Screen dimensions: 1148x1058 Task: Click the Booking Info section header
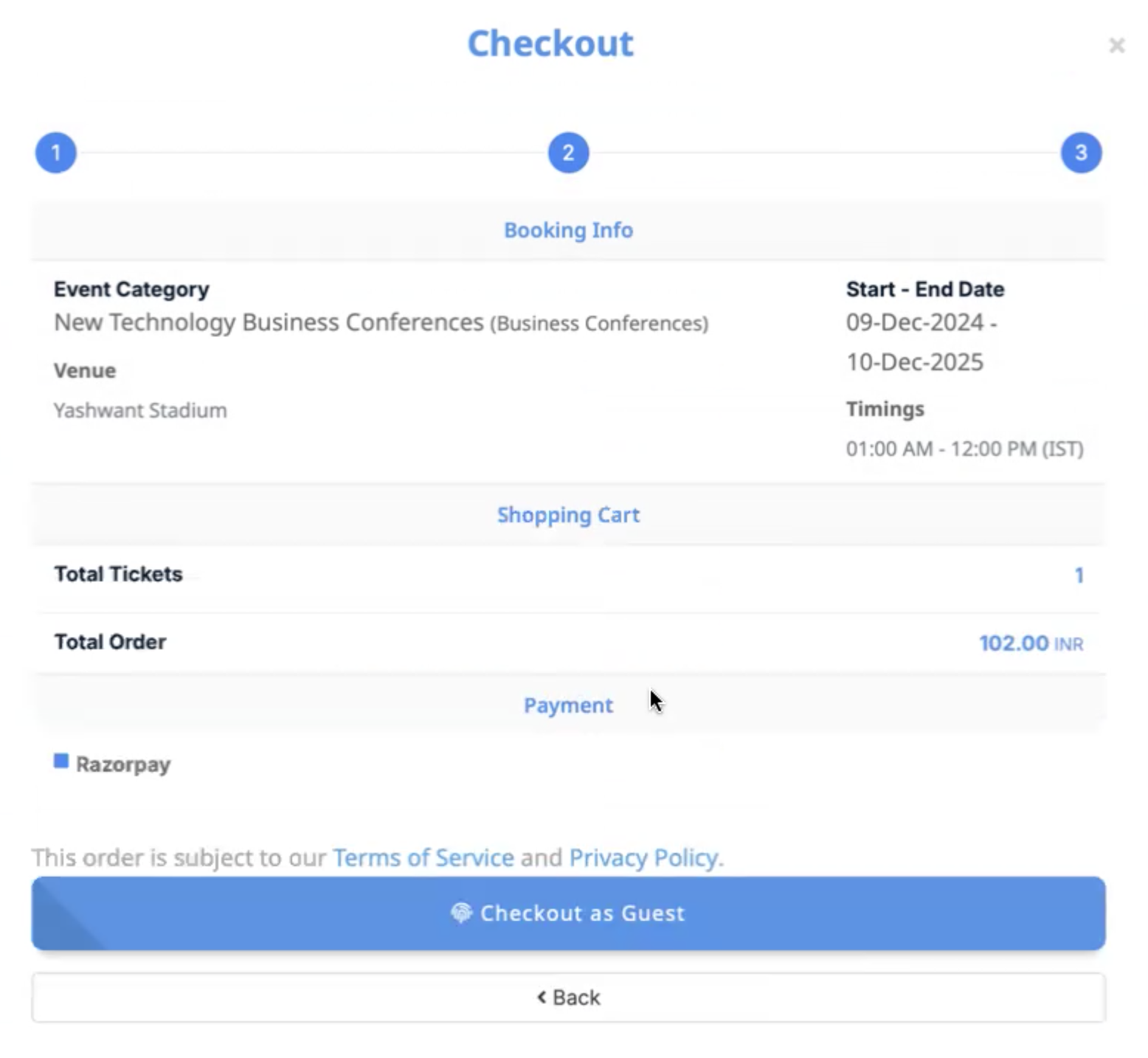(x=568, y=230)
